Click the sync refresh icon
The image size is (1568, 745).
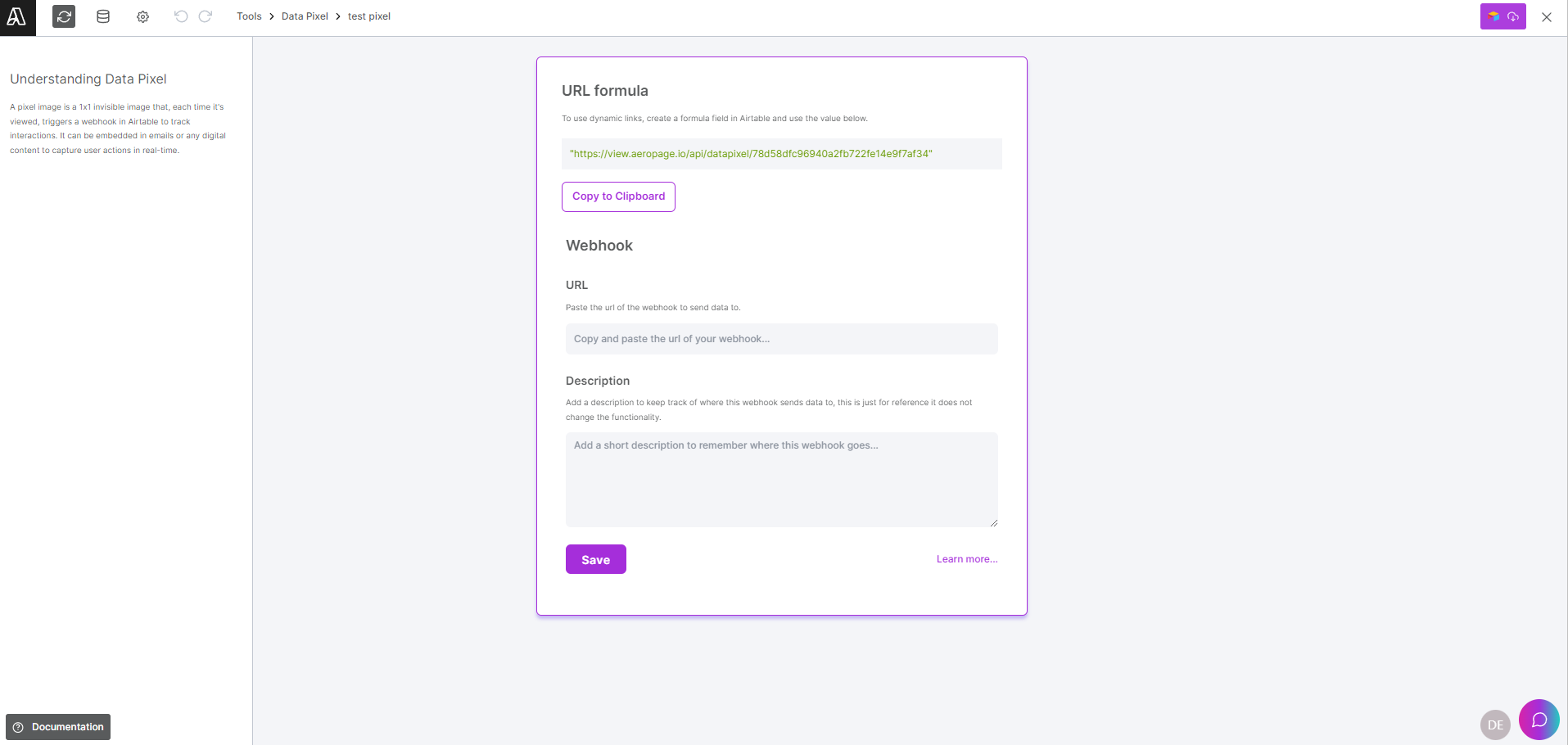pyautogui.click(x=64, y=16)
